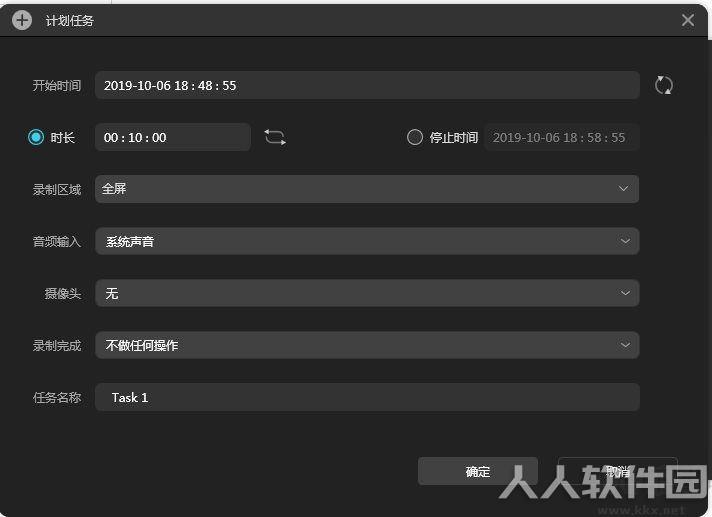712x517 pixels.
Task: Click the refresh icon beside start time
Action: (x=663, y=85)
